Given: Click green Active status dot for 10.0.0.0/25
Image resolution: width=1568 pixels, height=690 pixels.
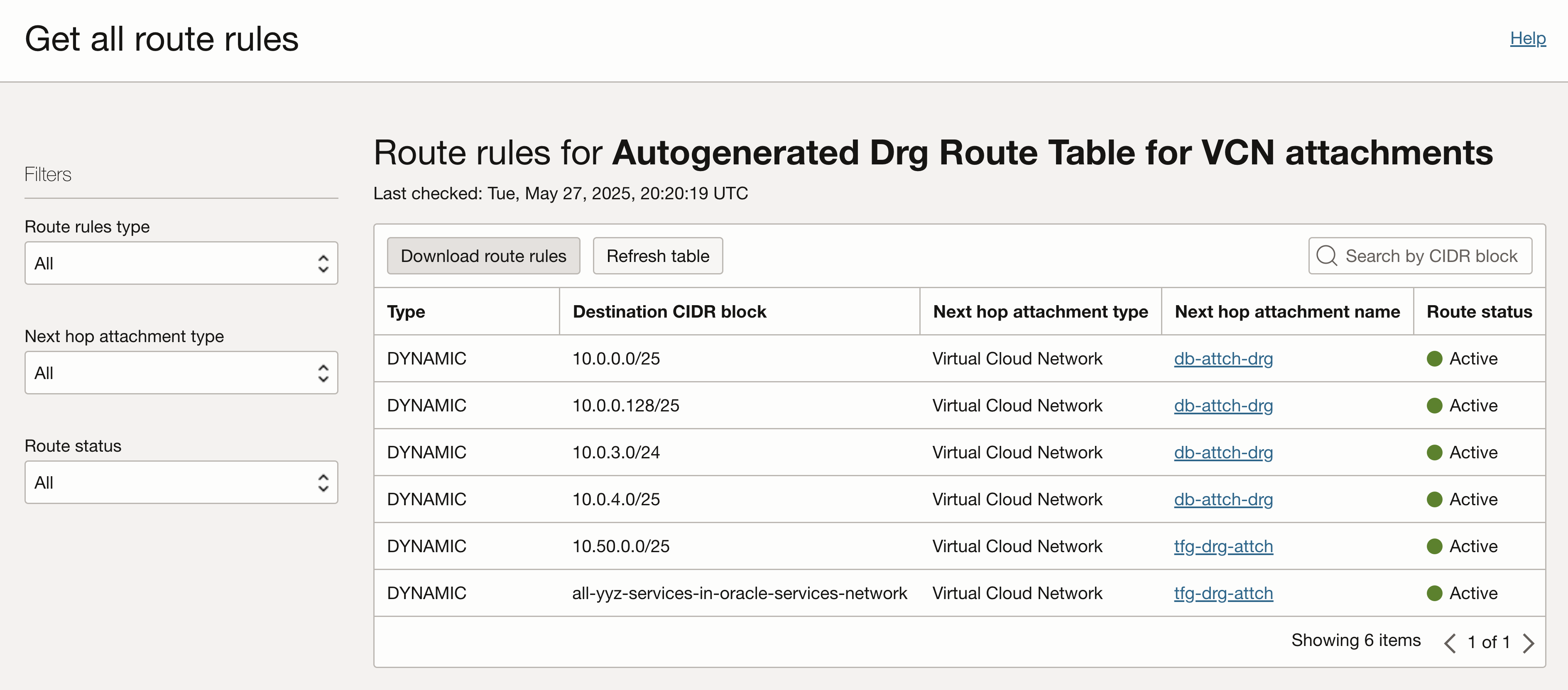Looking at the screenshot, I should pos(1434,358).
